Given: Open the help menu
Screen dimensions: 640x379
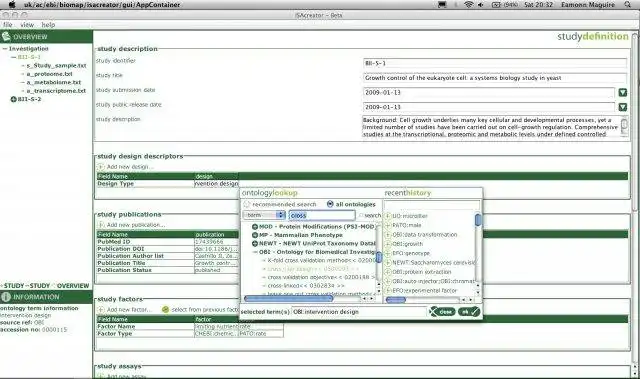Looking at the screenshot, I should coord(48,24).
